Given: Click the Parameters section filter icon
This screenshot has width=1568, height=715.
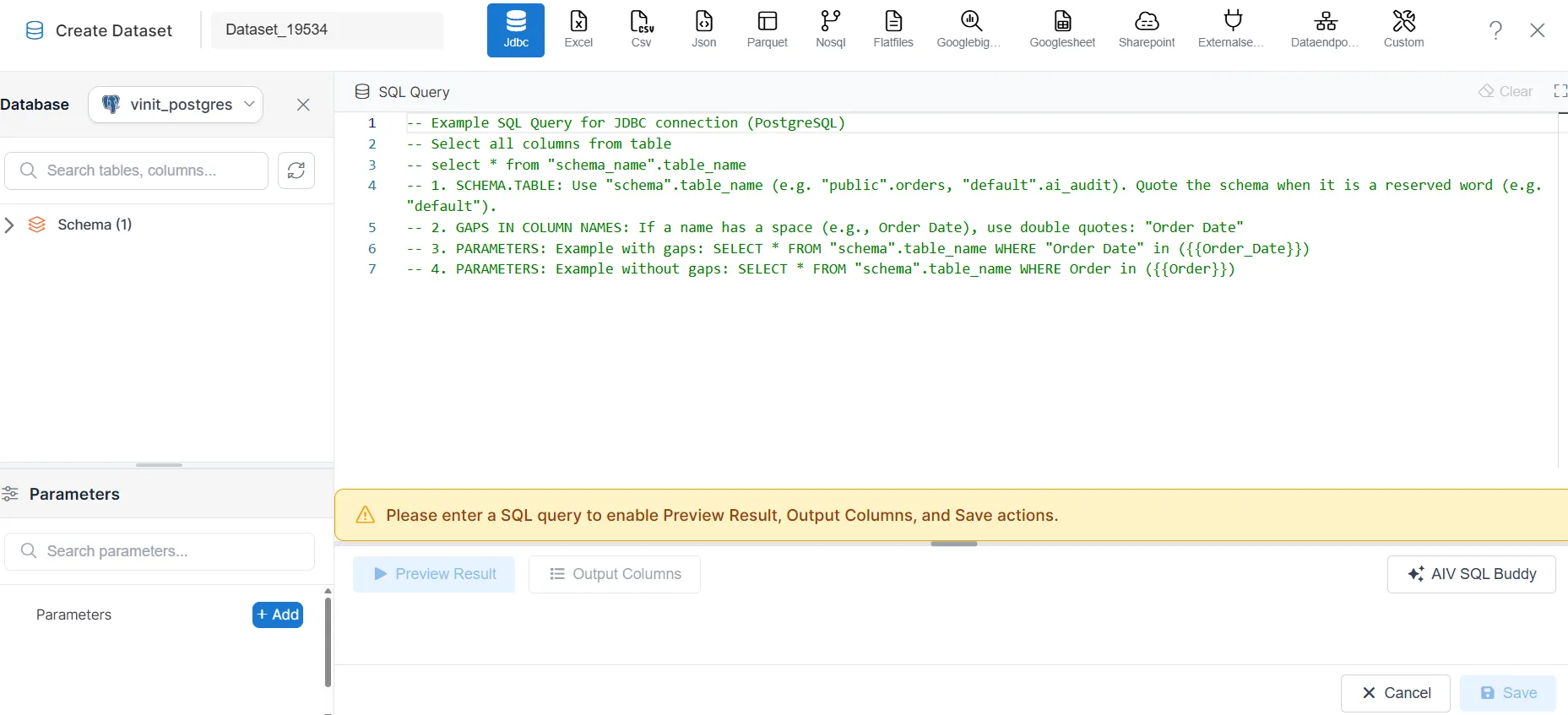Looking at the screenshot, I should point(10,494).
